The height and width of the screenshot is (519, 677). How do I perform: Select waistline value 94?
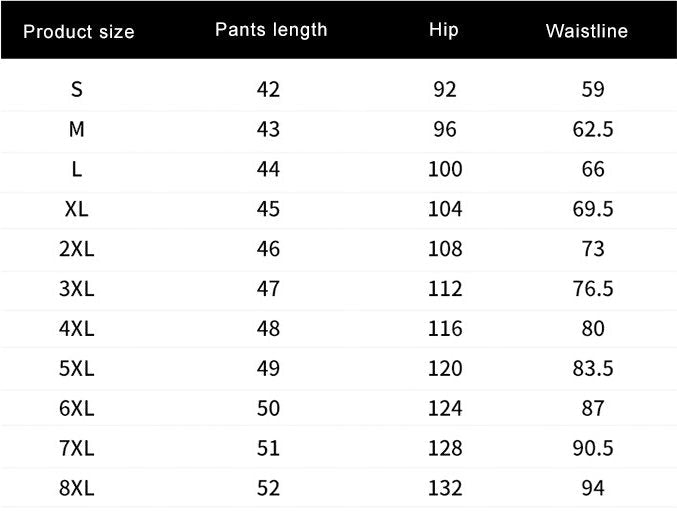593,488
